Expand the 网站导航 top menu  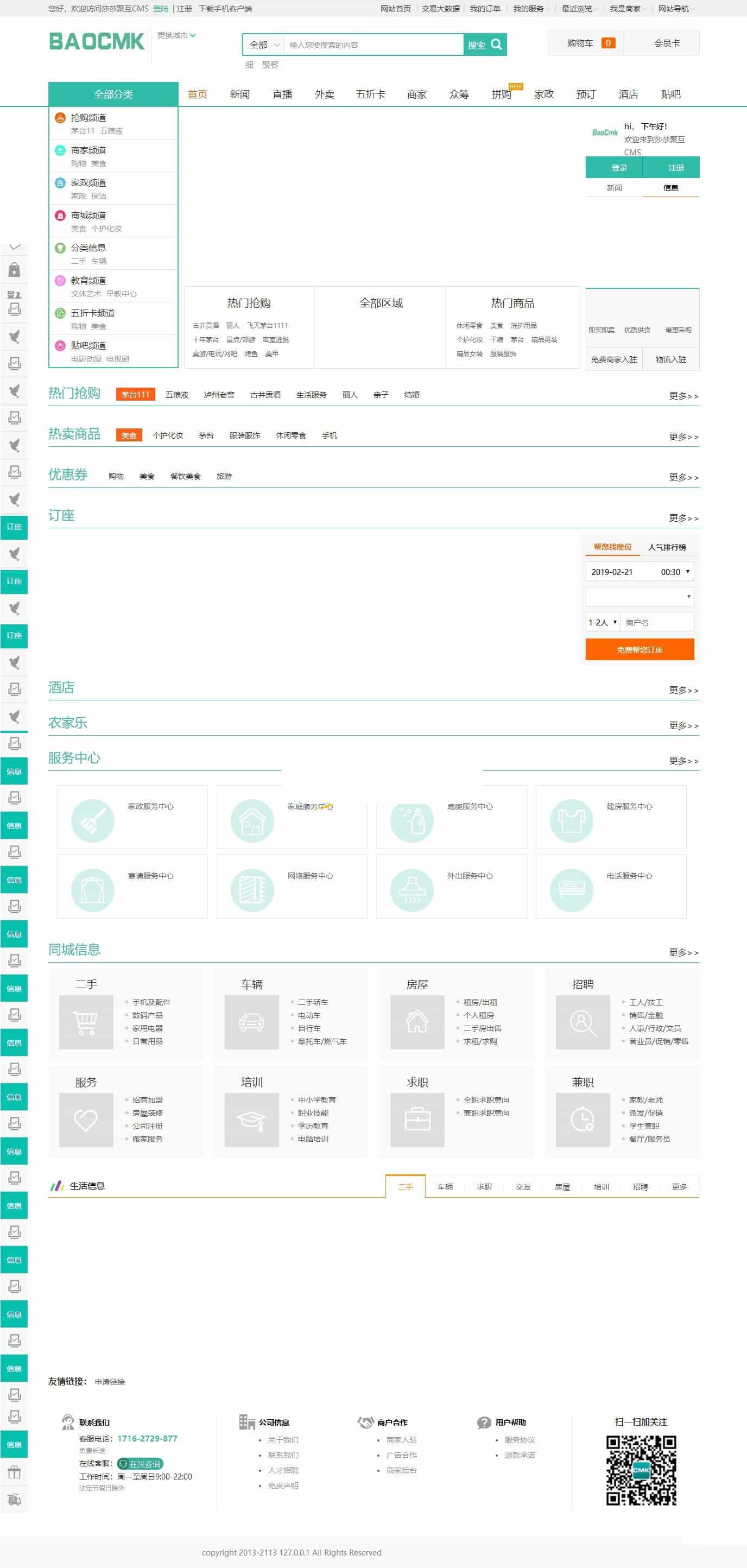676,9
